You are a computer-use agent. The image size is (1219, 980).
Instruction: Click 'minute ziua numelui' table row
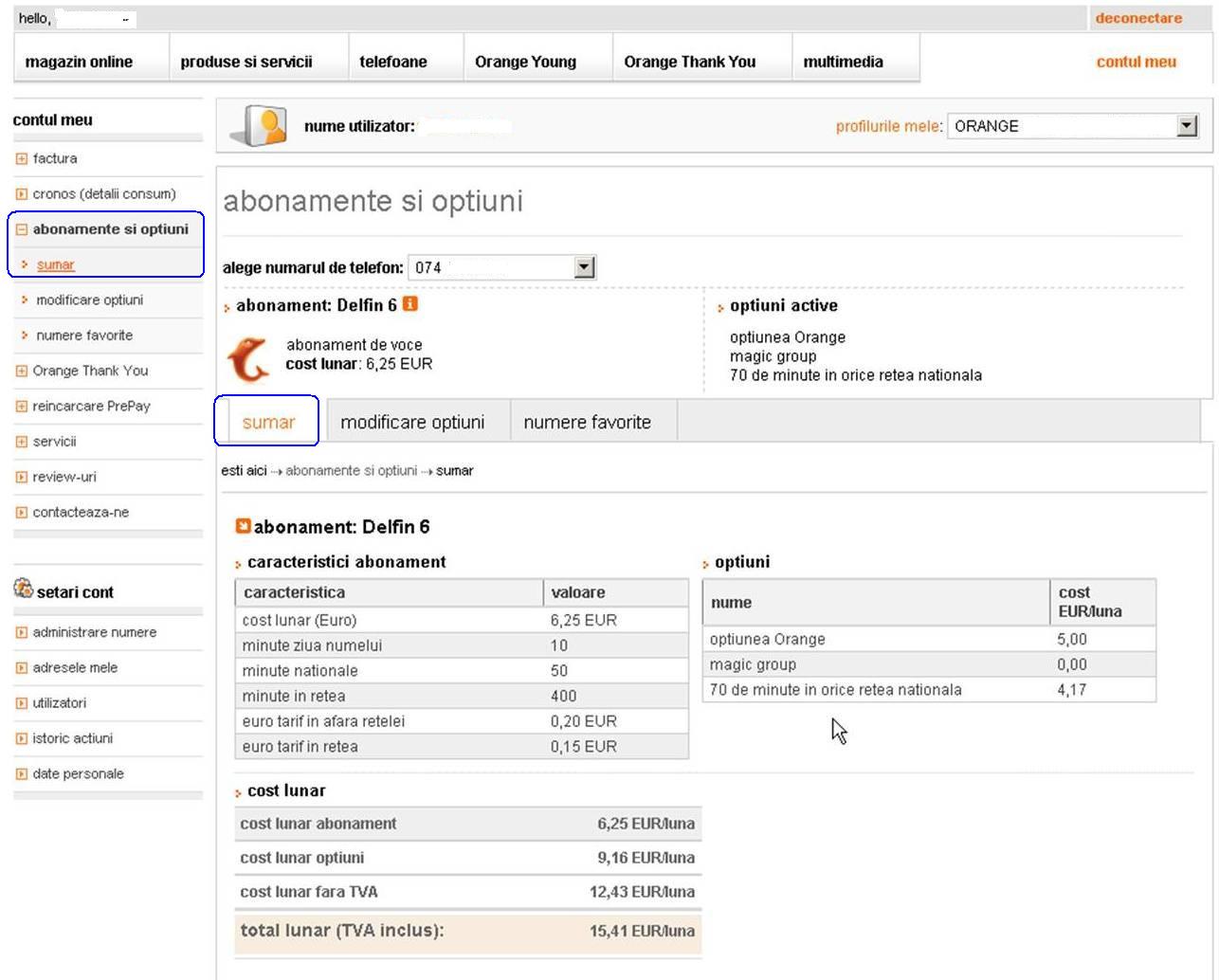[462, 645]
